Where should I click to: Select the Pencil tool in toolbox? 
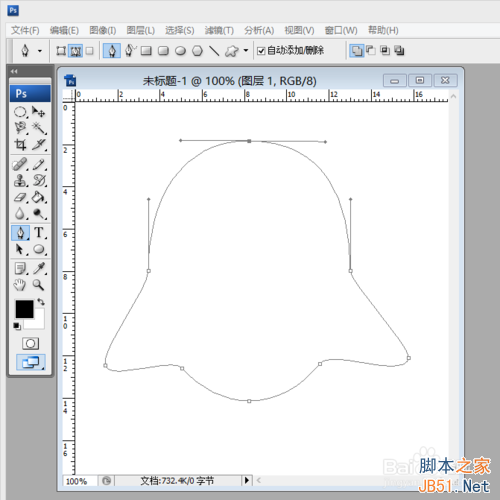(38, 164)
